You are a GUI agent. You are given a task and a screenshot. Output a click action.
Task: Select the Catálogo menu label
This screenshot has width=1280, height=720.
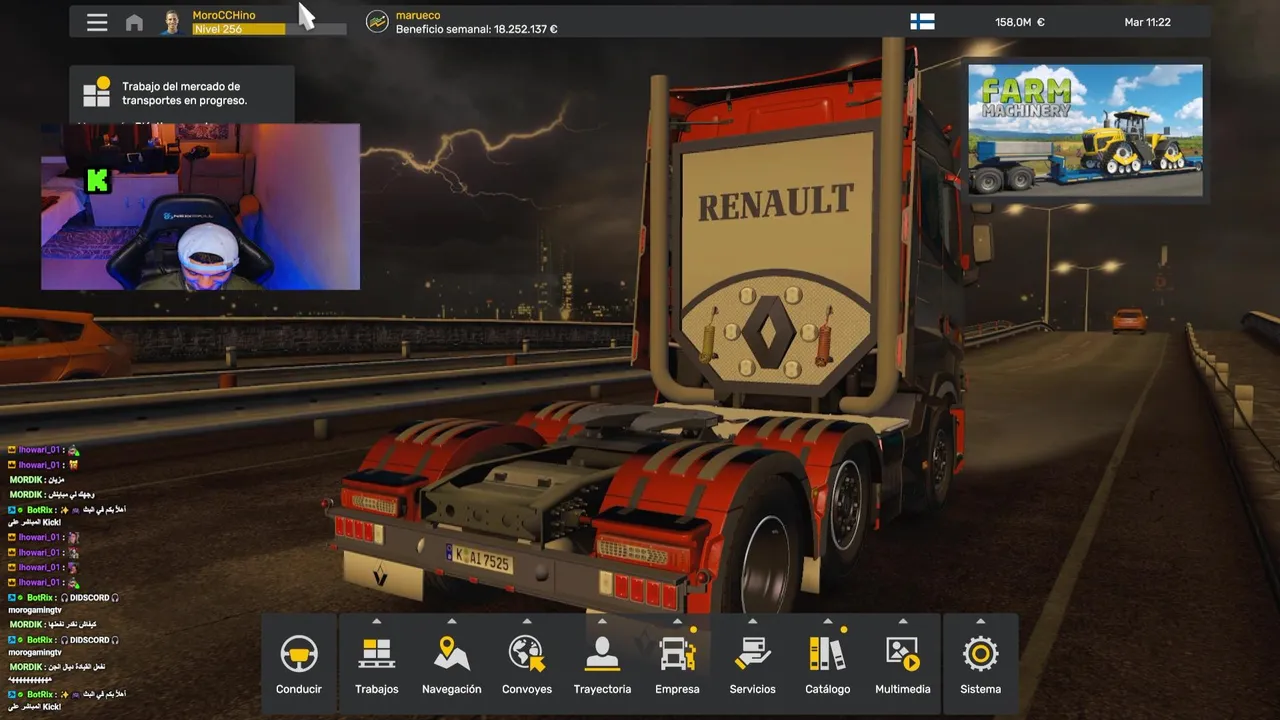tap(828, 689)
